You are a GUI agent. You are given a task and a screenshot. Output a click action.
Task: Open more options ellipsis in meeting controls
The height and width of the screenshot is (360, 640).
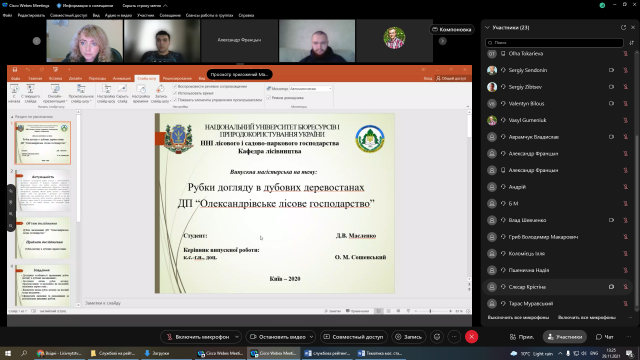[x=454, y=337]
